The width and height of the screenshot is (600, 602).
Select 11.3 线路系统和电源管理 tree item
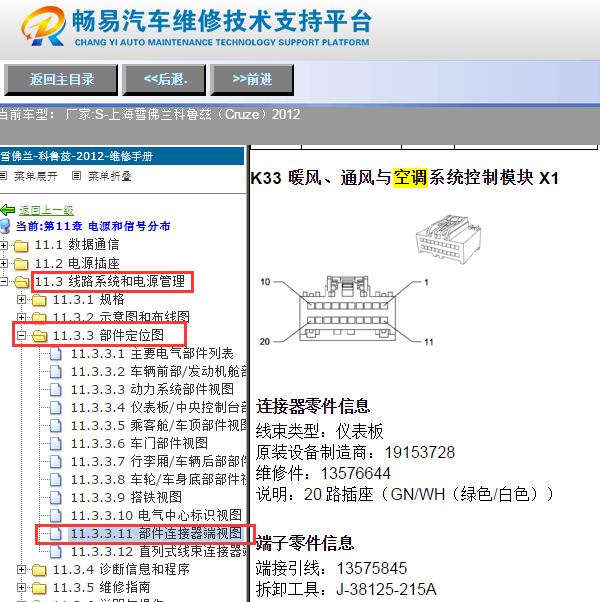110,281
